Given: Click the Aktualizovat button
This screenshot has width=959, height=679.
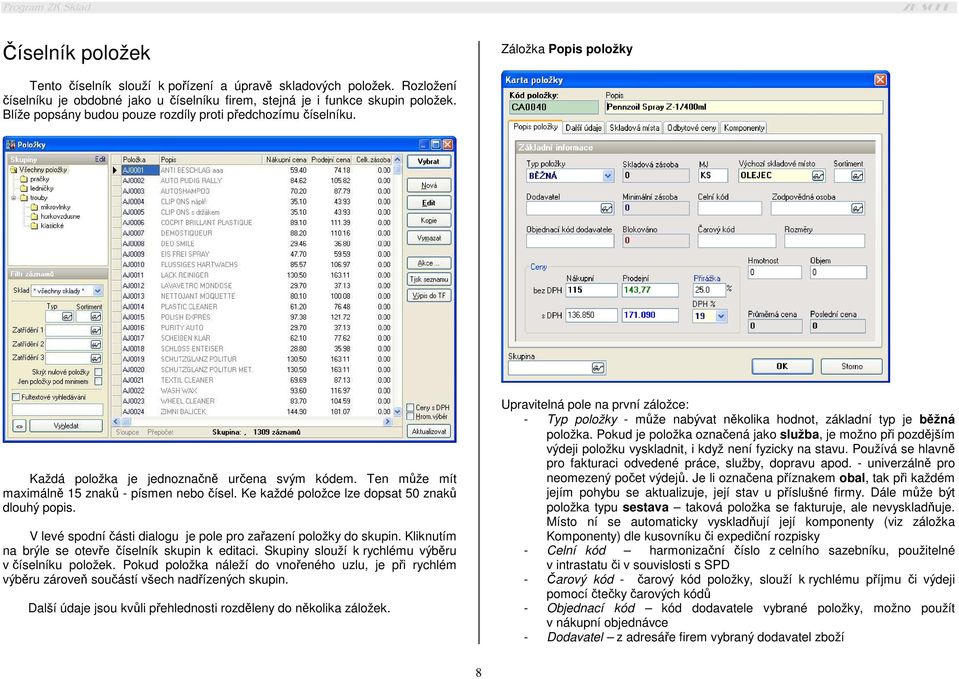Looking at the screenshot, I should pyautogui.click(x=429, y=431).
